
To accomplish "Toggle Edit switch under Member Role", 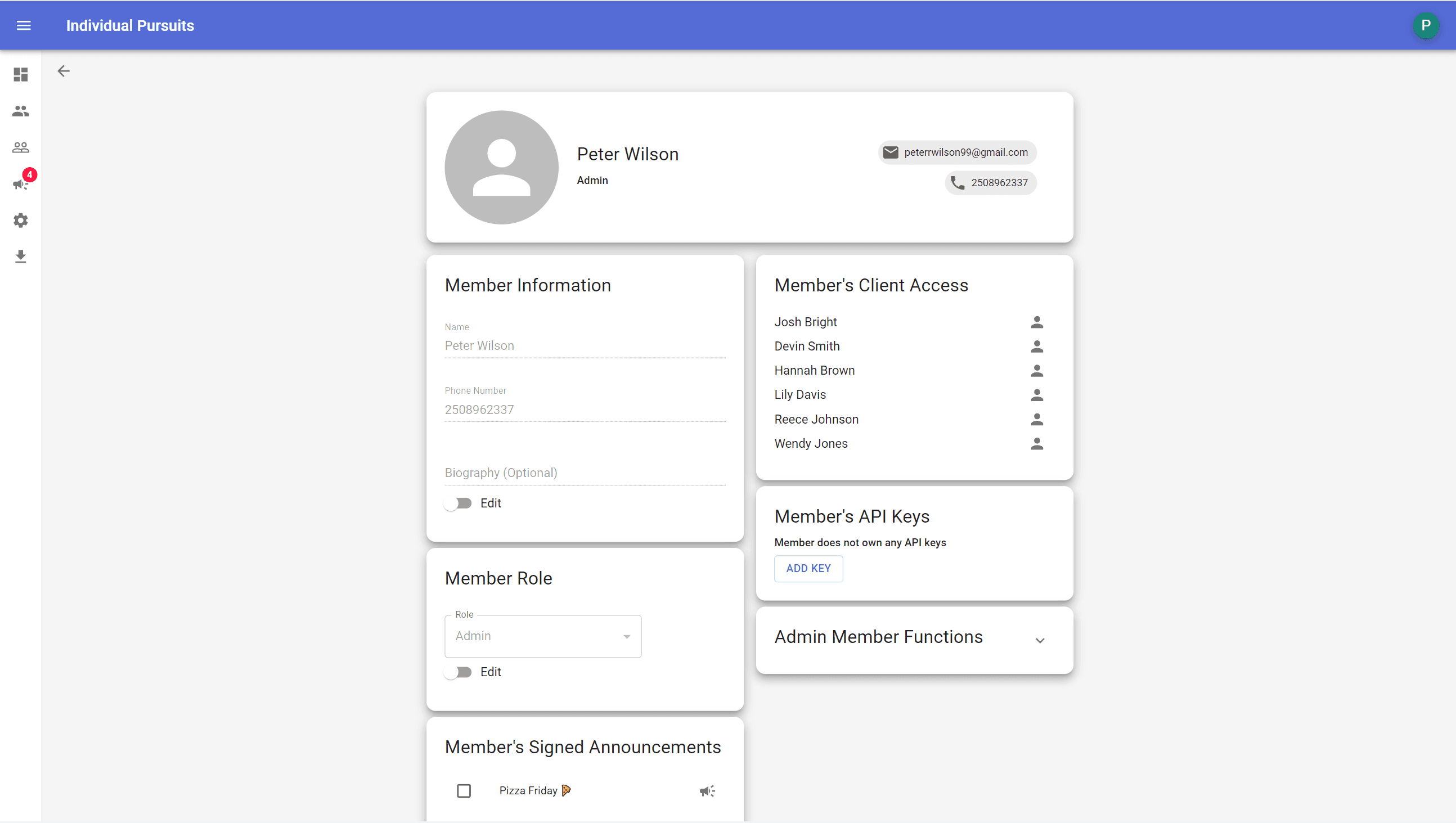I will click(458, 672).
